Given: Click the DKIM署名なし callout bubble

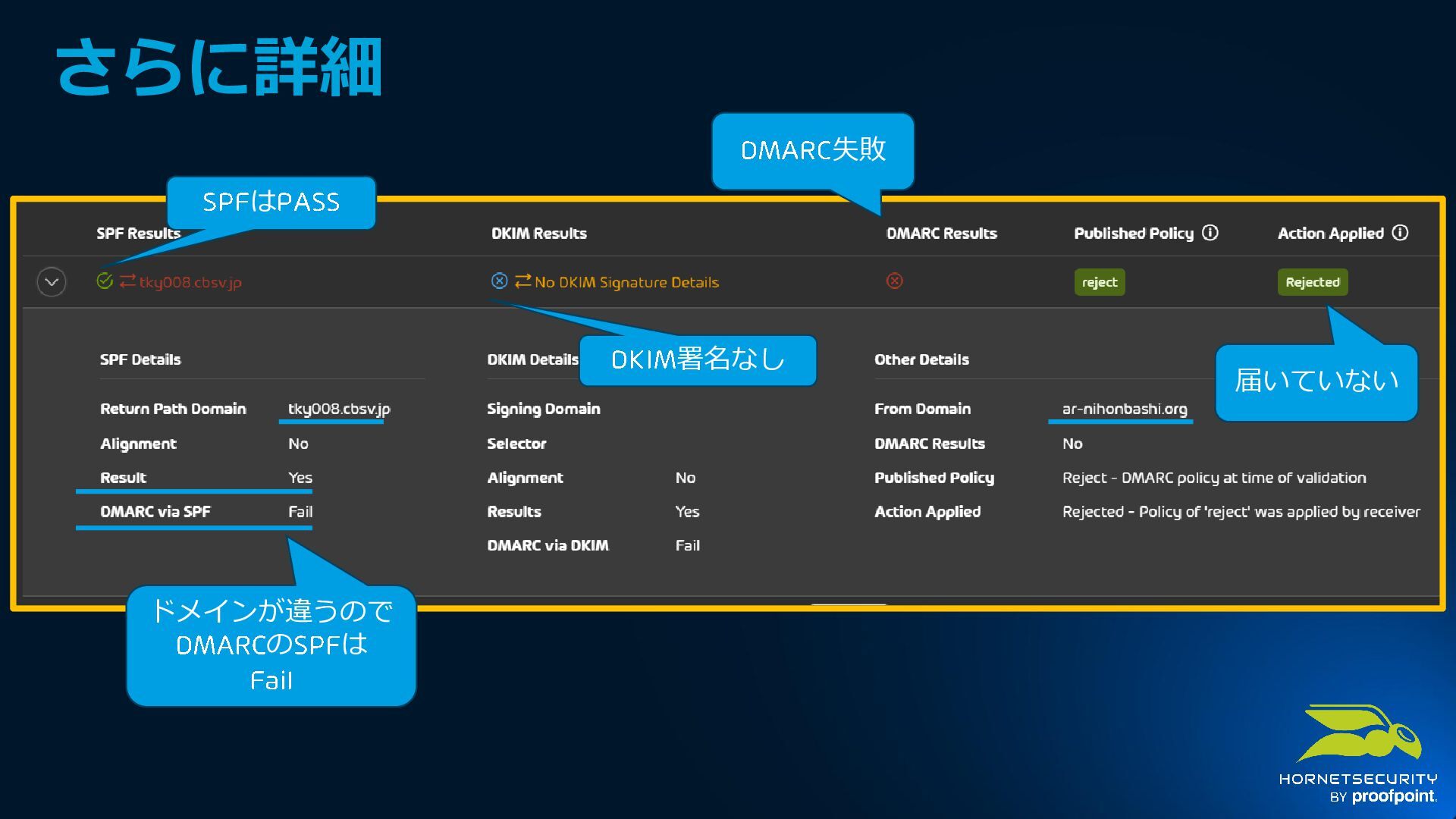Looking at the screenshot, I should pos(698,359).
